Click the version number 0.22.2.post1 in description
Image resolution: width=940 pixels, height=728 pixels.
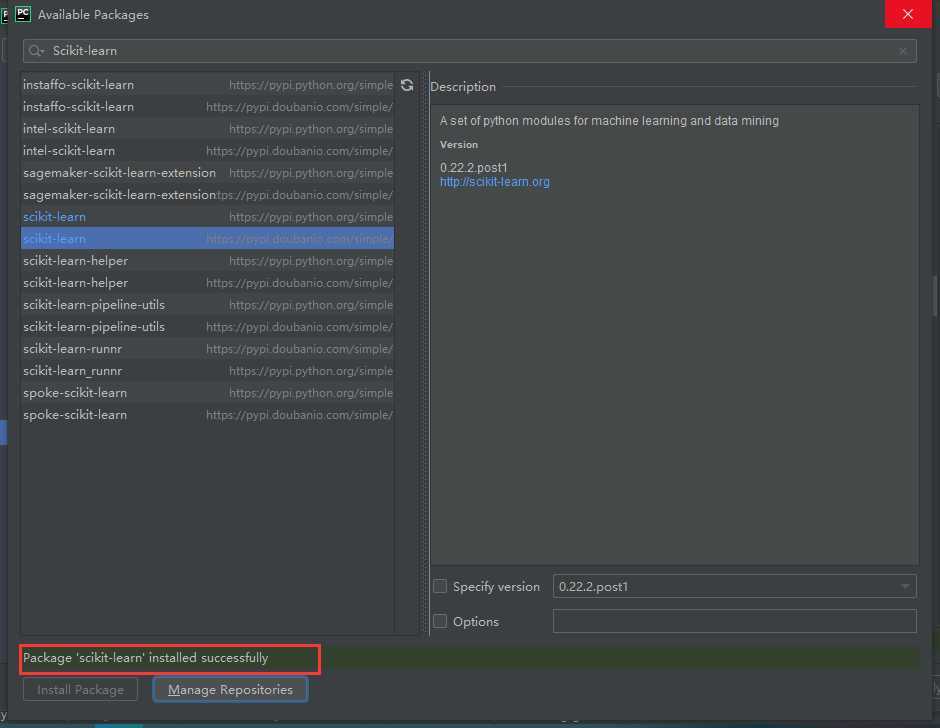pos(474,167)
